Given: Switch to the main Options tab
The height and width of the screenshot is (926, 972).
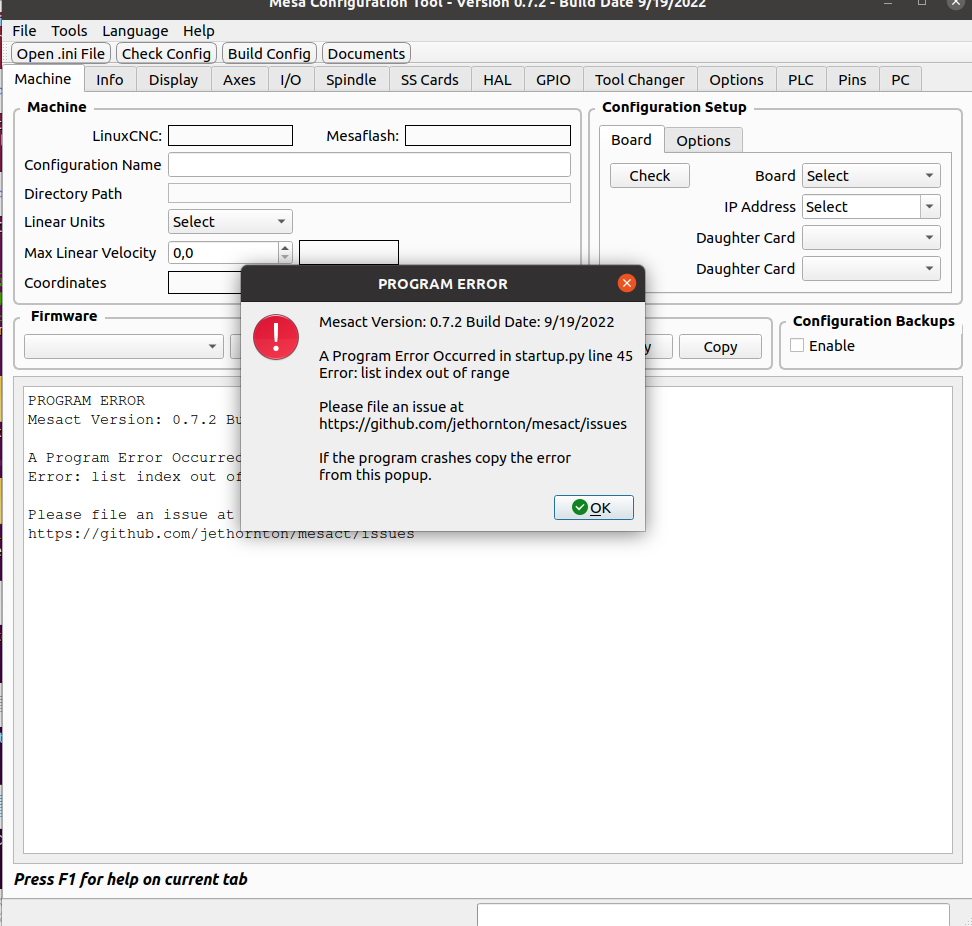Looking at the screenshot, I should (x=736, y=79).
